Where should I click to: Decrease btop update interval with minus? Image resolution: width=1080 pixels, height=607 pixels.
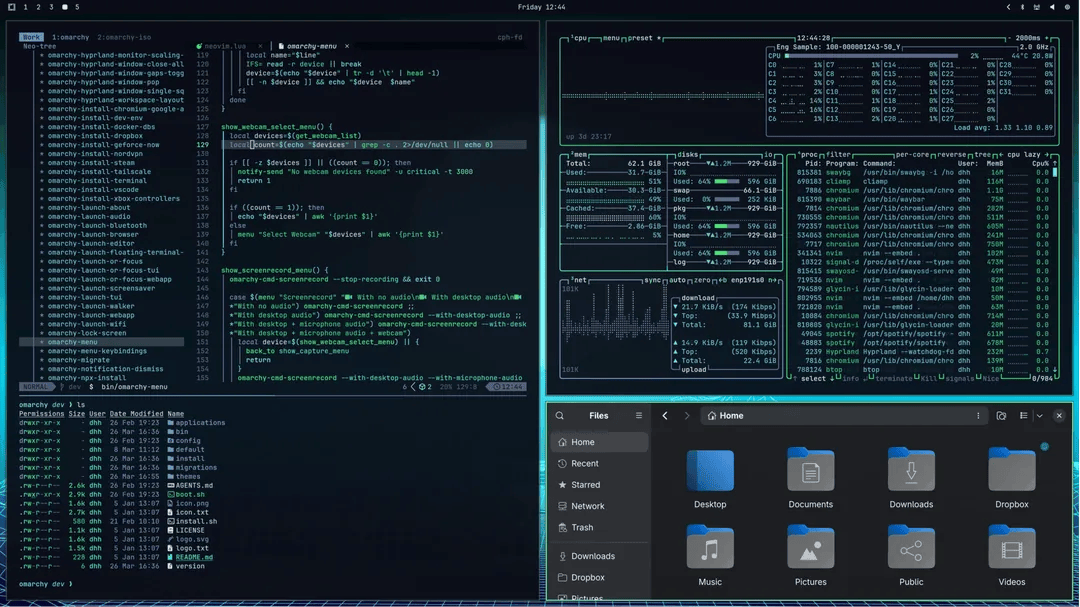tap(1009, 38)
